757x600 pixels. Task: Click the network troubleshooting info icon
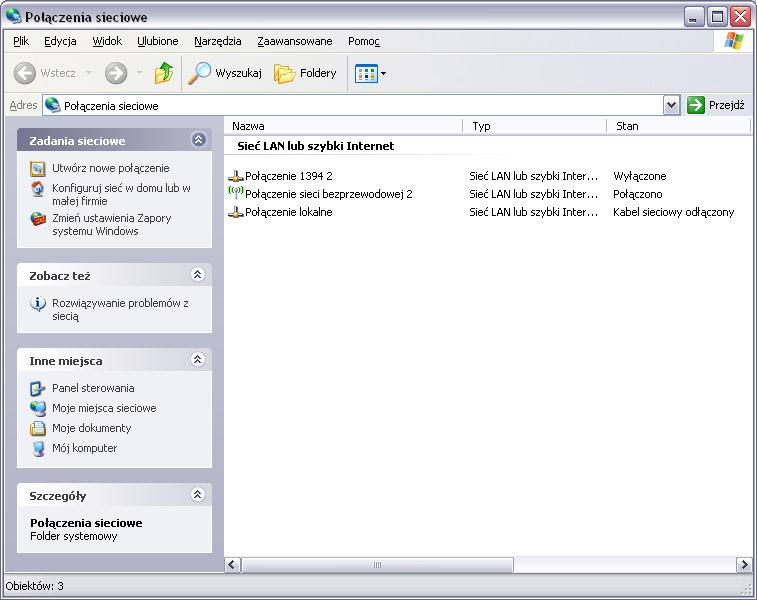pos(38,304)
